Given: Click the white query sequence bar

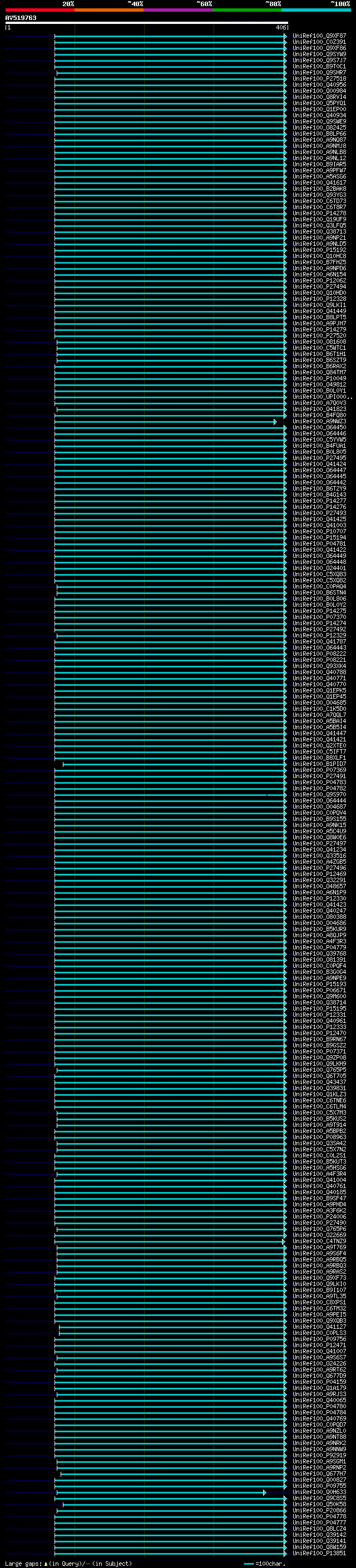Looking at the screenshot, I should point(146,22).
